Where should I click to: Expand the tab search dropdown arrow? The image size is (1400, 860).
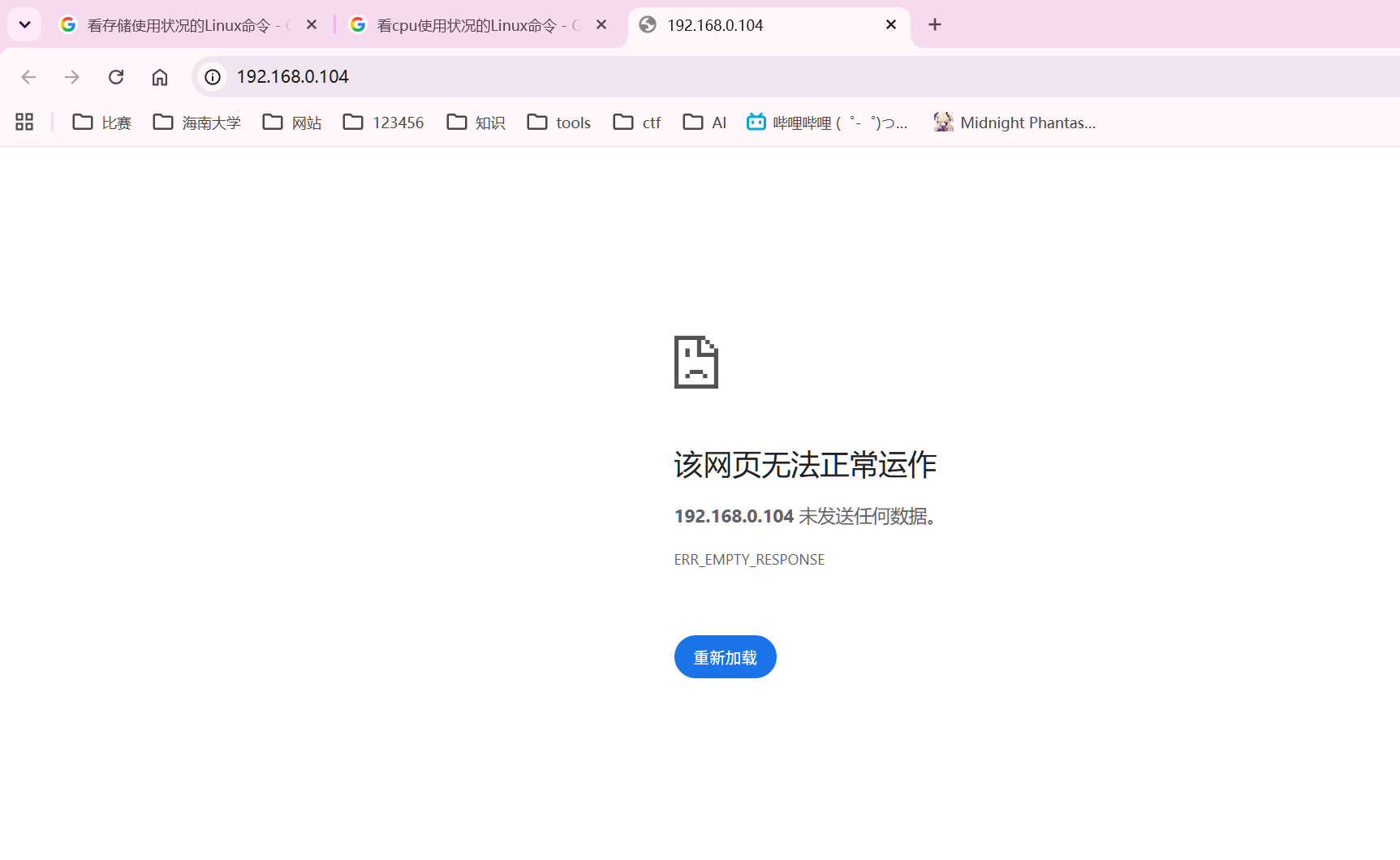pos(24,24)
